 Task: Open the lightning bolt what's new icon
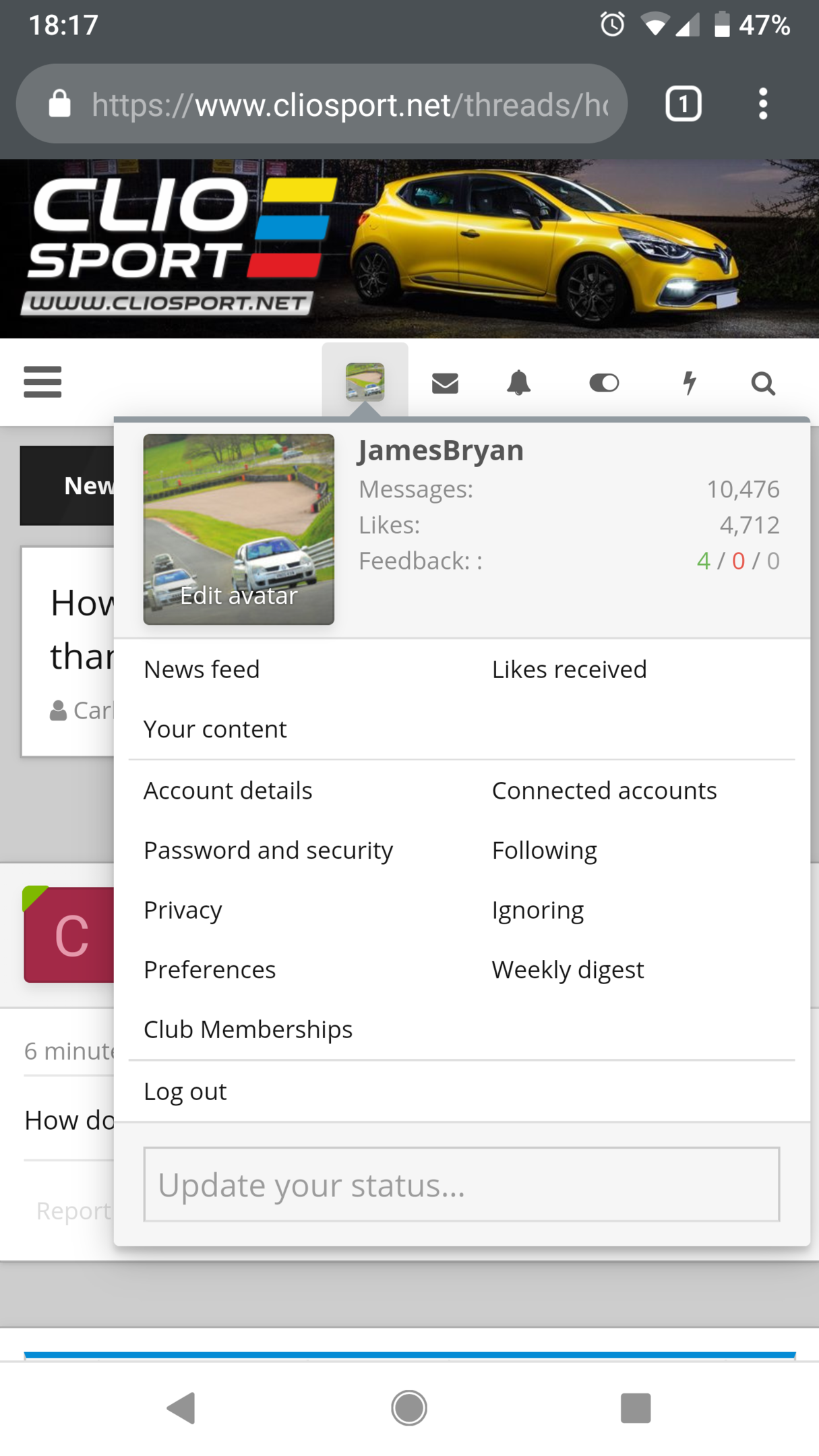point(689,383)
